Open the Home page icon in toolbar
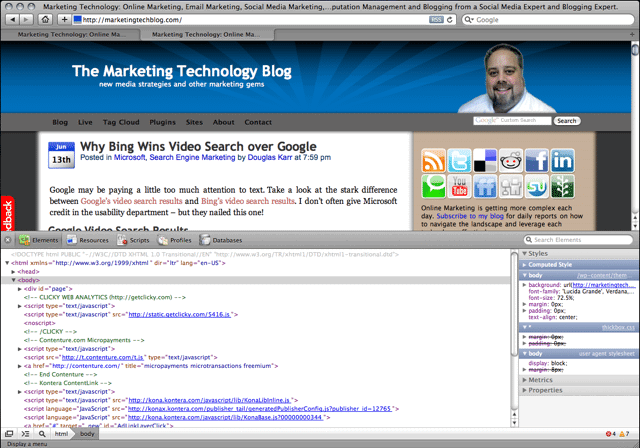 point(45,20)
